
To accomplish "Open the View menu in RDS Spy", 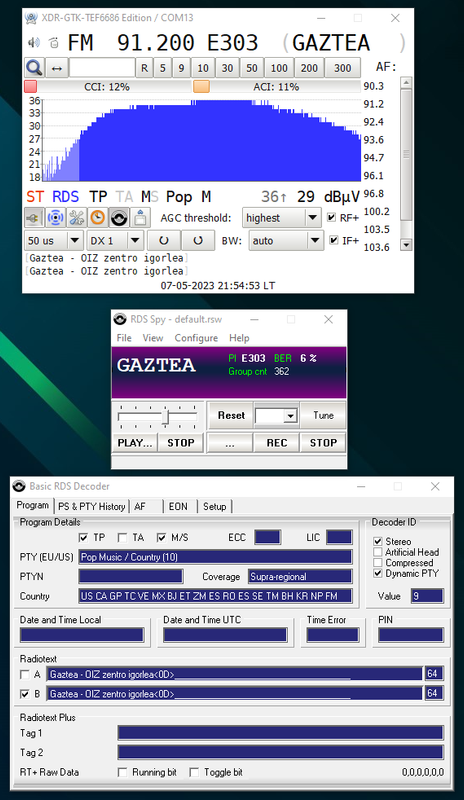I will [153, 338].
